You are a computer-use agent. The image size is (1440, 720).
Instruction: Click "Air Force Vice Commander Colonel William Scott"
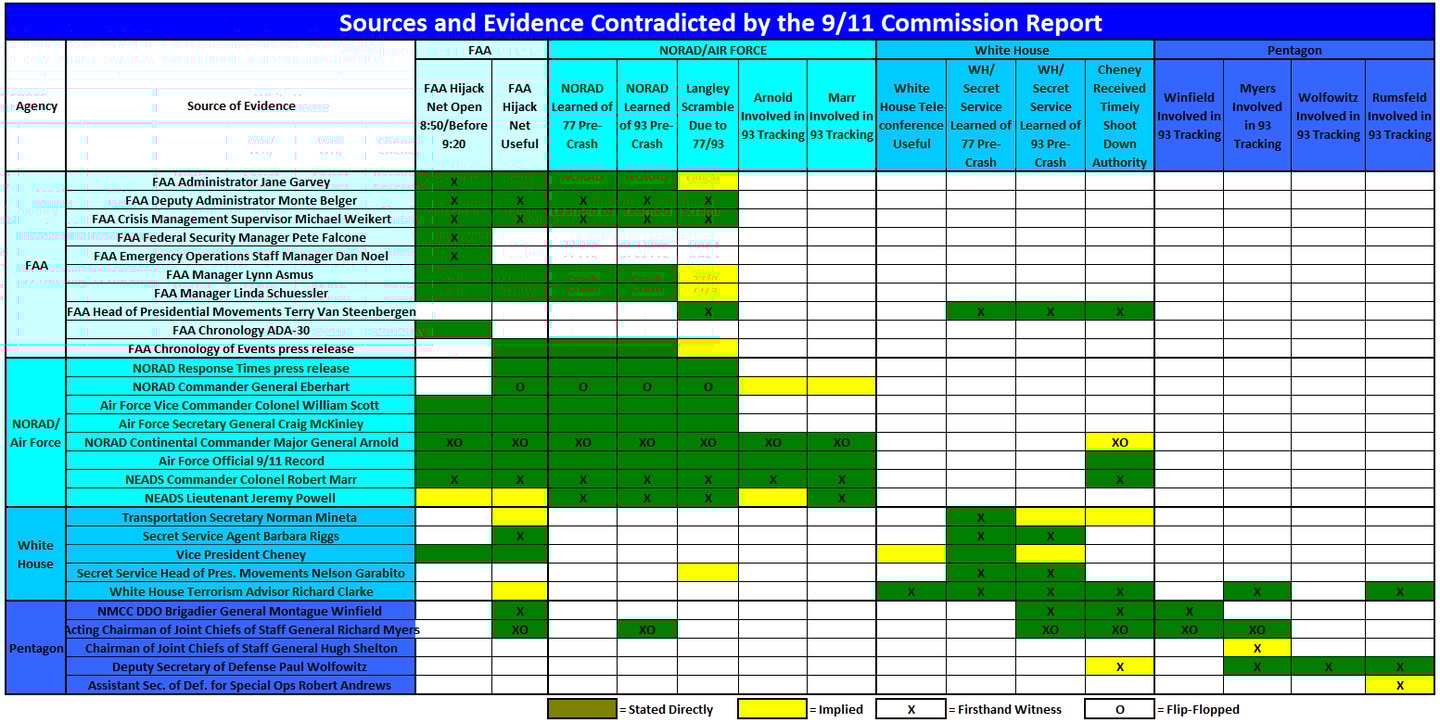point(241,405)
